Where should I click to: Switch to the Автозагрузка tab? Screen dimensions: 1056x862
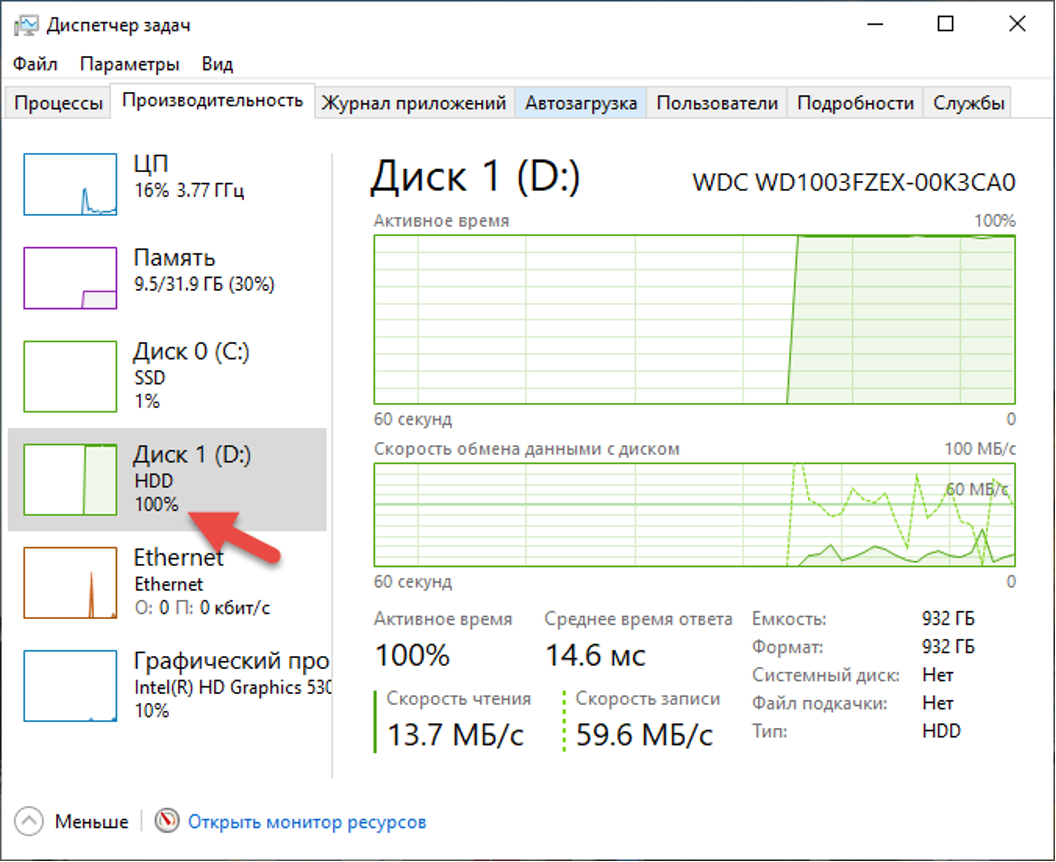pos(580,101)
